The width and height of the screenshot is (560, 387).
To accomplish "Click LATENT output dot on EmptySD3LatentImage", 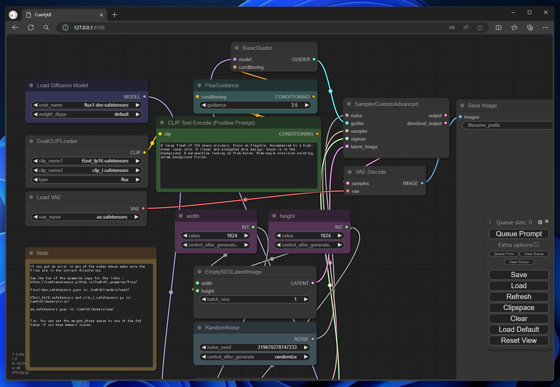I will click(x=312, y=283).
